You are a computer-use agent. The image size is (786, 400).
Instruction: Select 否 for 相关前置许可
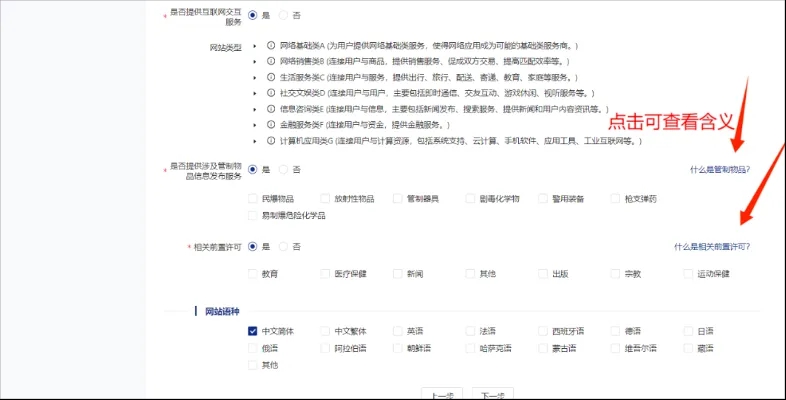click(283, 246)
